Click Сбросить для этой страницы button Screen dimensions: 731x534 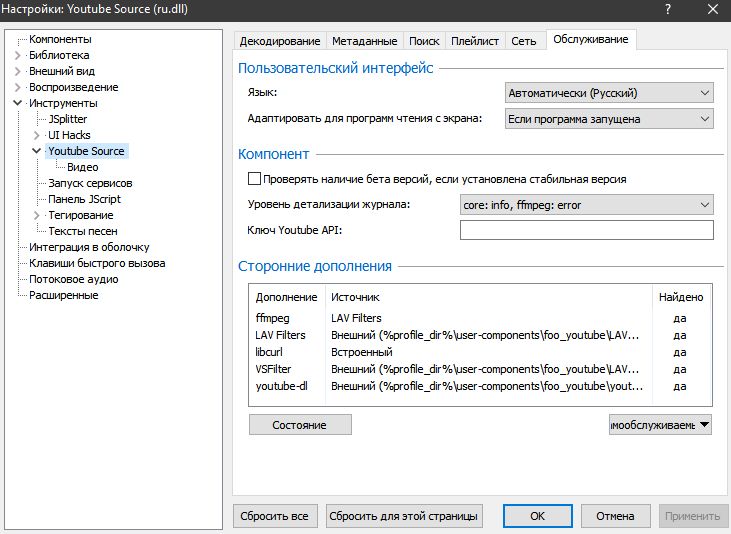(x=404, y=516)
